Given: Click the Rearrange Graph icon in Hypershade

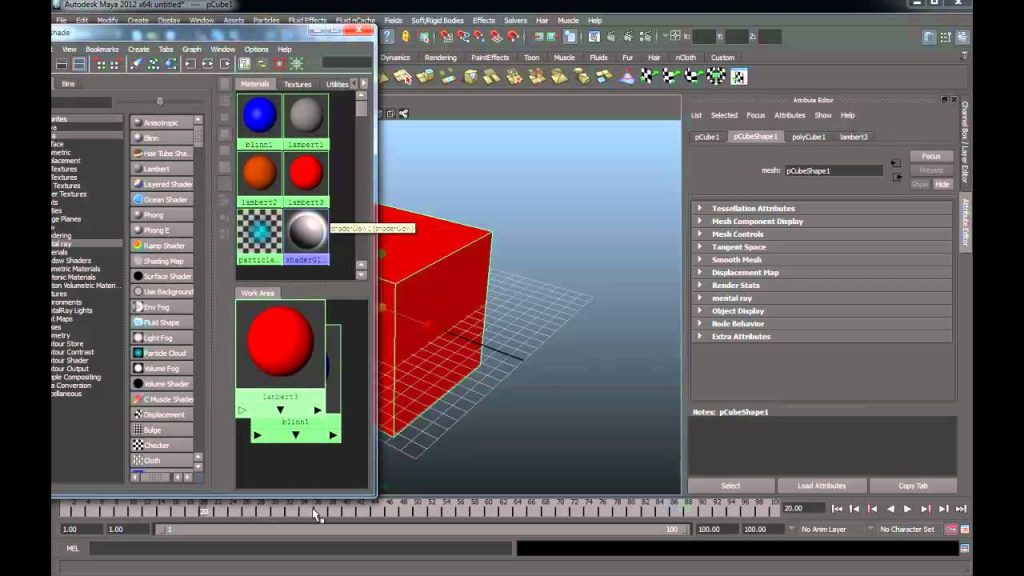Looking at the screenshot, I should point(153,64).
